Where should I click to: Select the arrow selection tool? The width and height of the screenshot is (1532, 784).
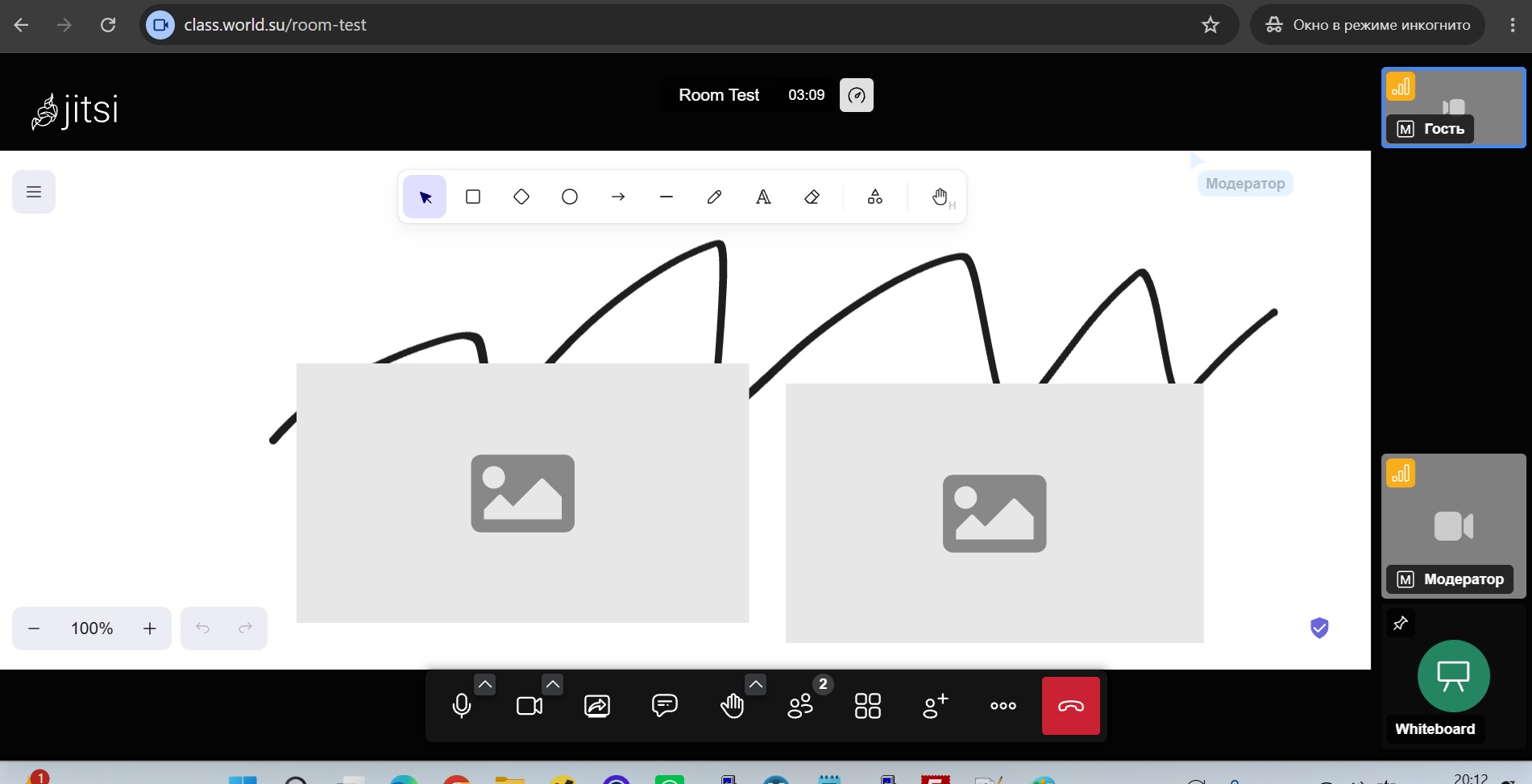pyautogui.click(x=425, y=197)
